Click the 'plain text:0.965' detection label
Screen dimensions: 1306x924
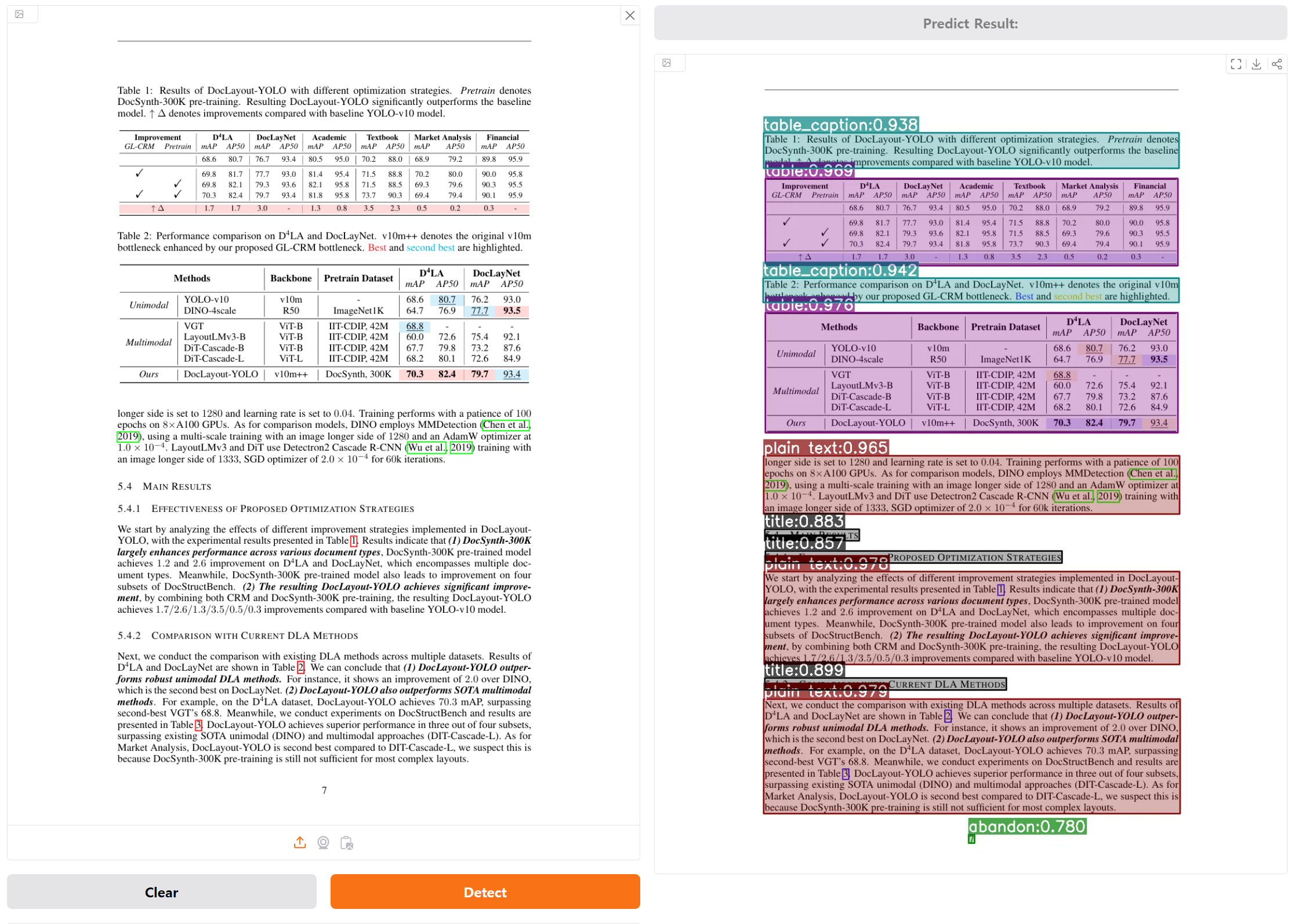point(826,448)
